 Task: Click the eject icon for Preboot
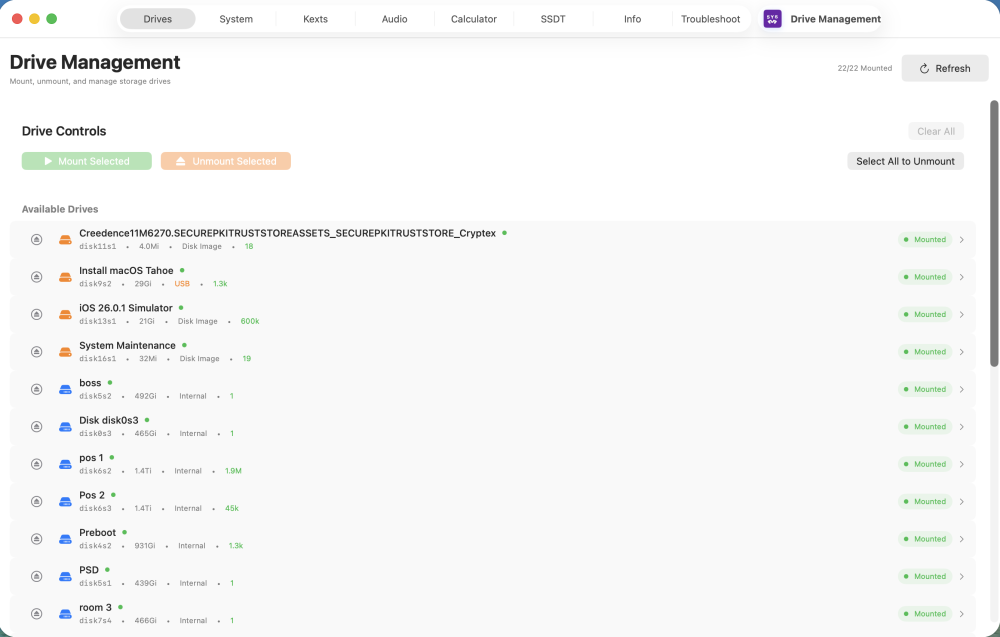tap(36, 539)
